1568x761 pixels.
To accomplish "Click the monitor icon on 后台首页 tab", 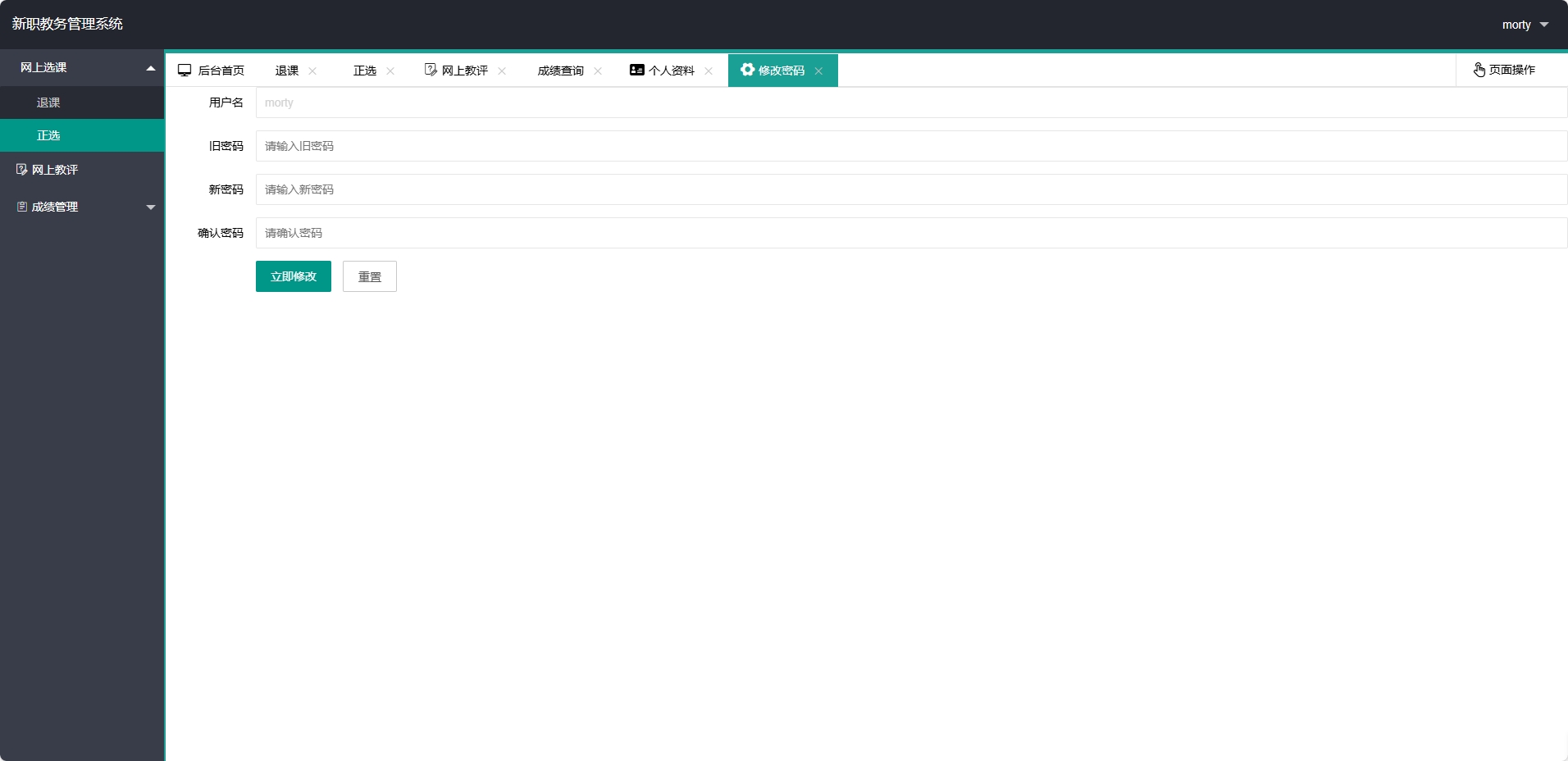I will coord(185,70).
